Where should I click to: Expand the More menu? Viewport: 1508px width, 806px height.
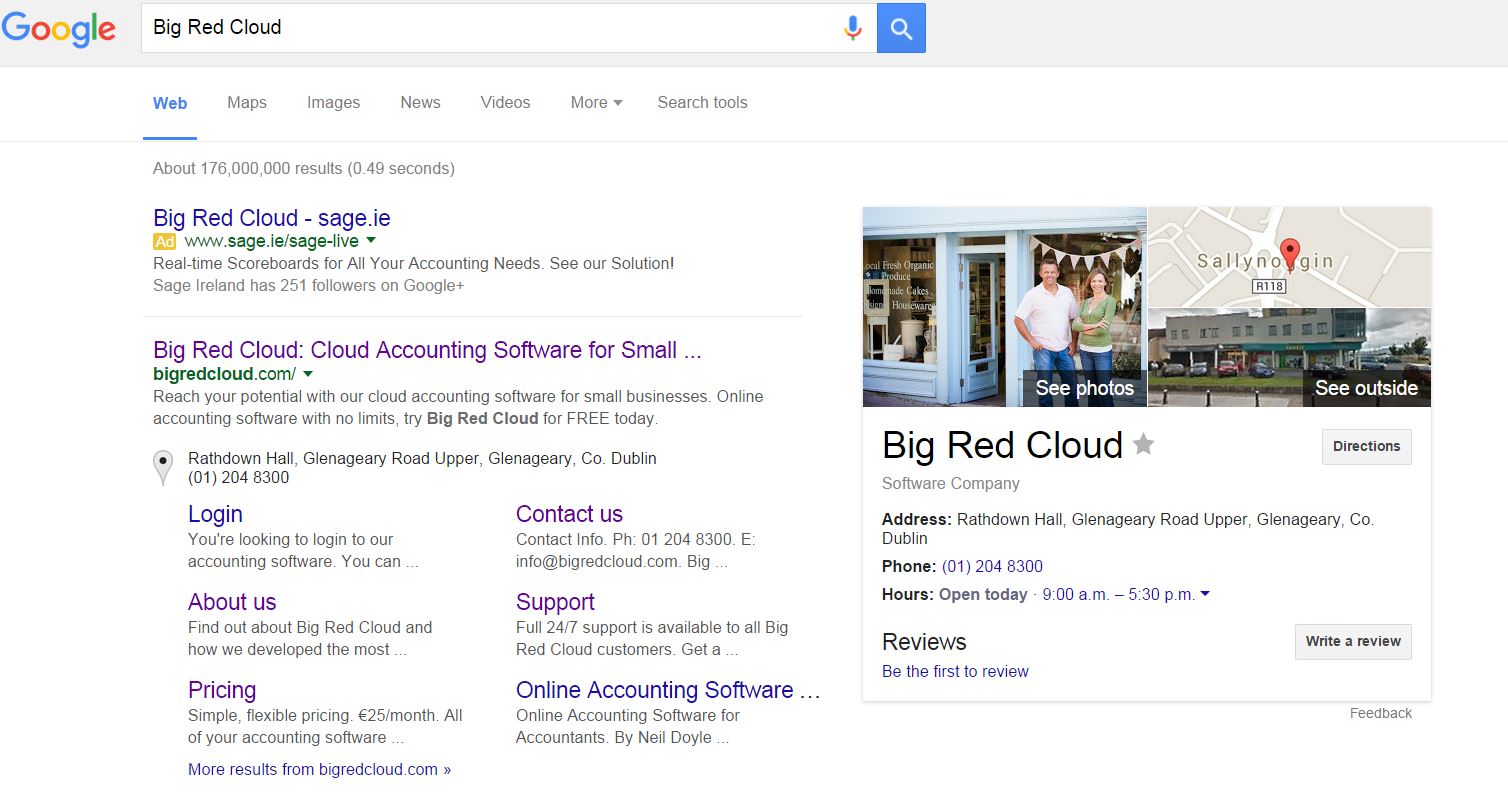(597, 102)
